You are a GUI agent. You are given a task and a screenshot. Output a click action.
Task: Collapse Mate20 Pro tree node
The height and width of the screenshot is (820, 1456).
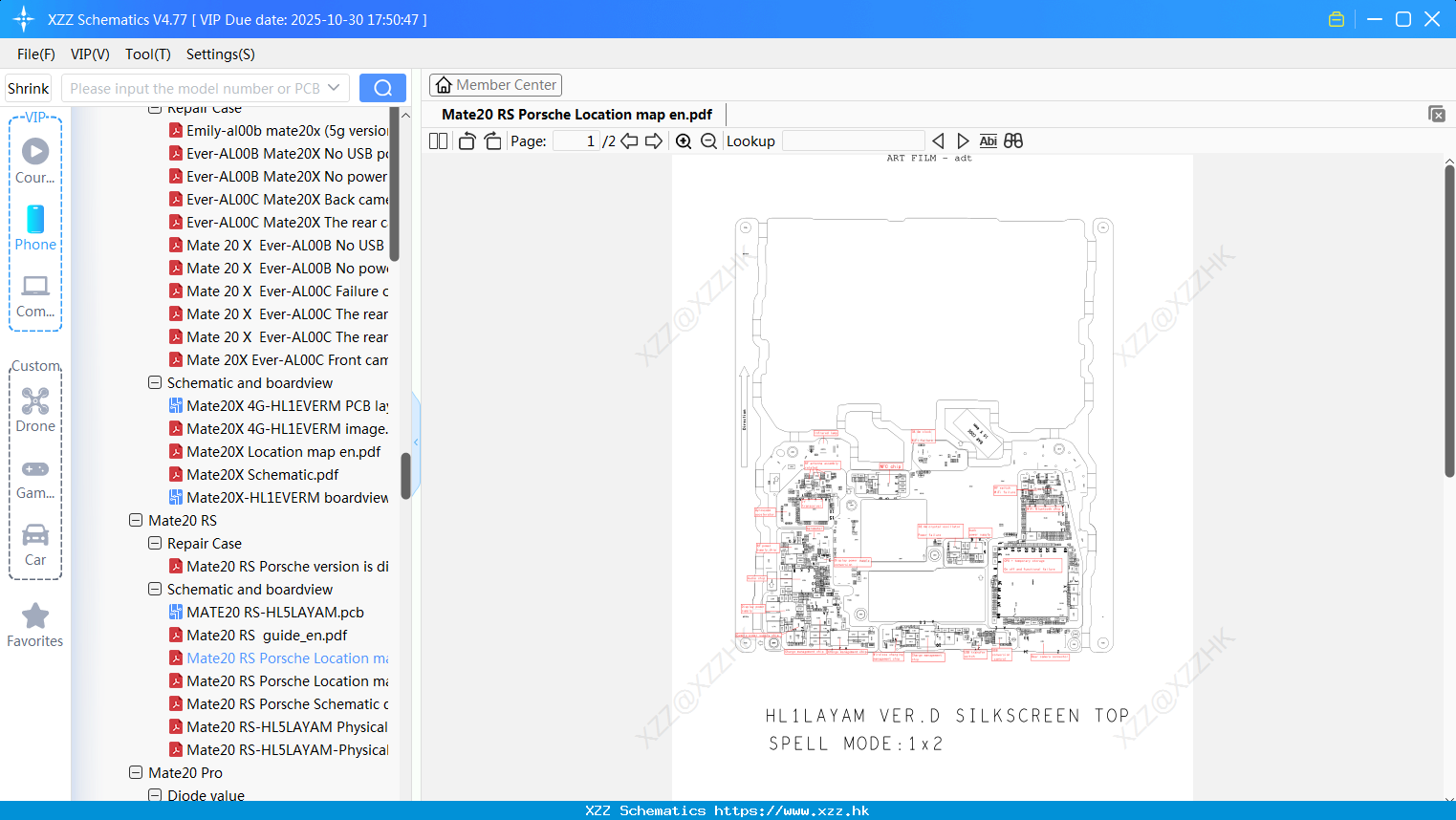point(136,772)
